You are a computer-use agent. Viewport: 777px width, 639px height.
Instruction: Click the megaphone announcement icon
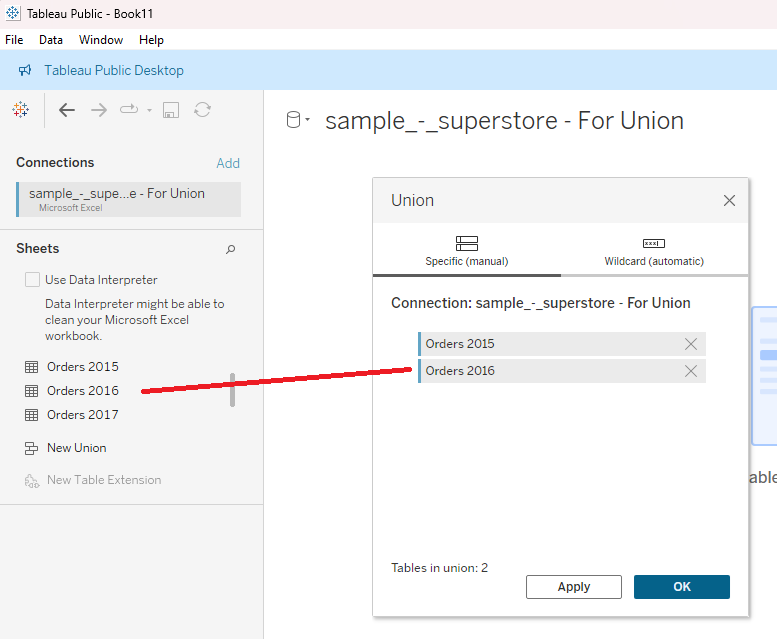coord(25,71)
